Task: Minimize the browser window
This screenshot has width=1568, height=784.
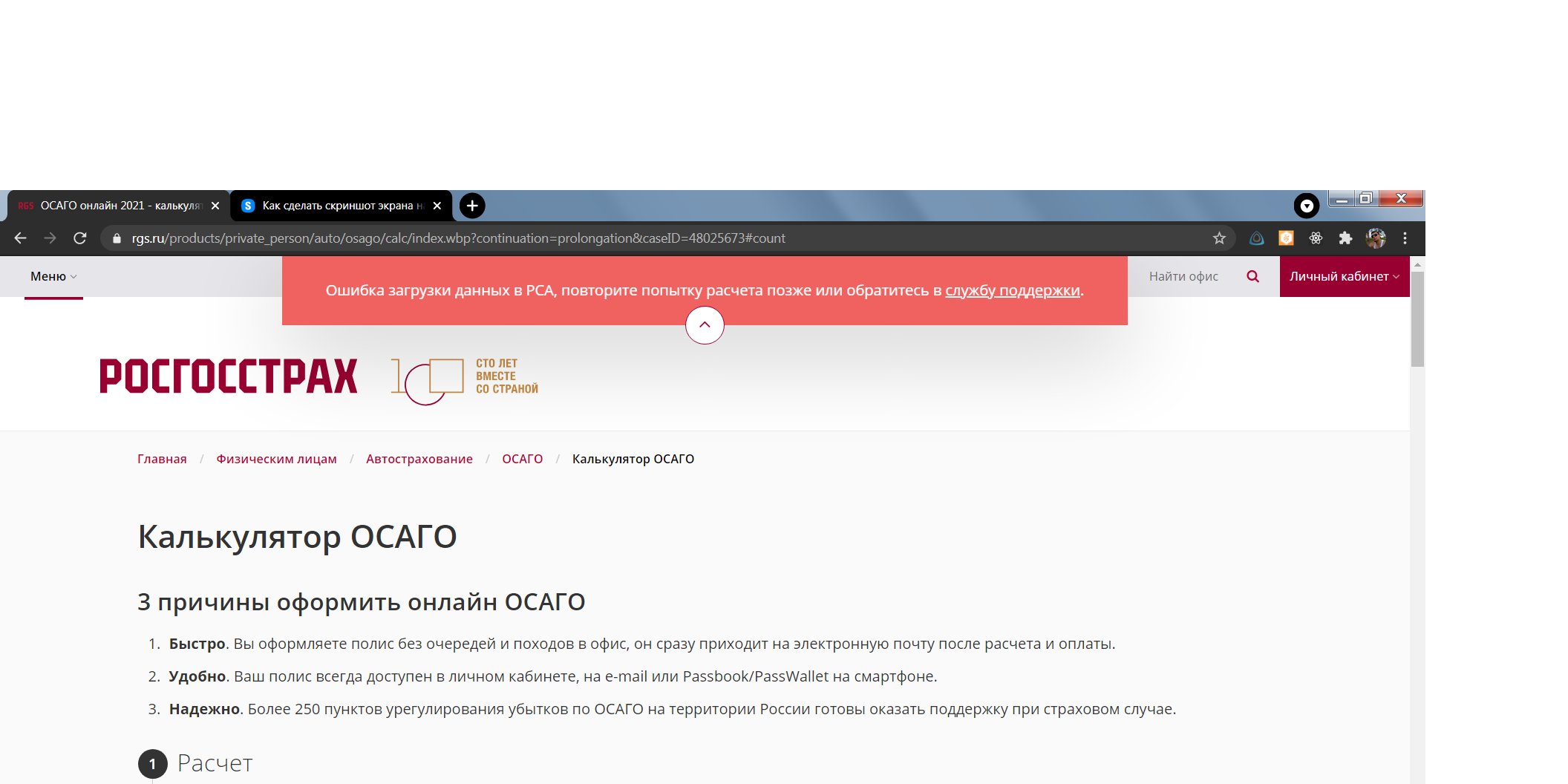Action: 1342,198
